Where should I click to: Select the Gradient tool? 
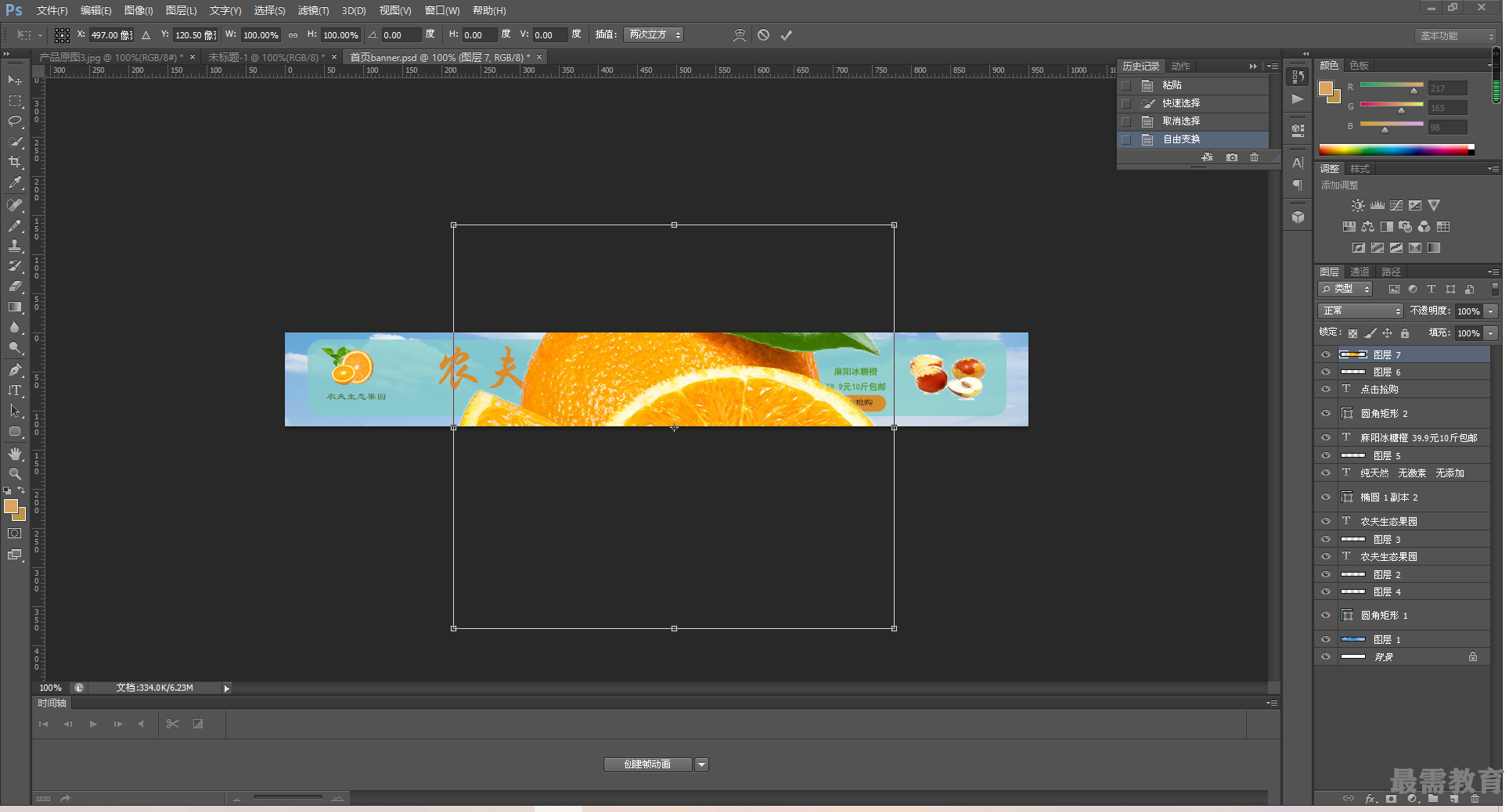click(x=15, y=307)
